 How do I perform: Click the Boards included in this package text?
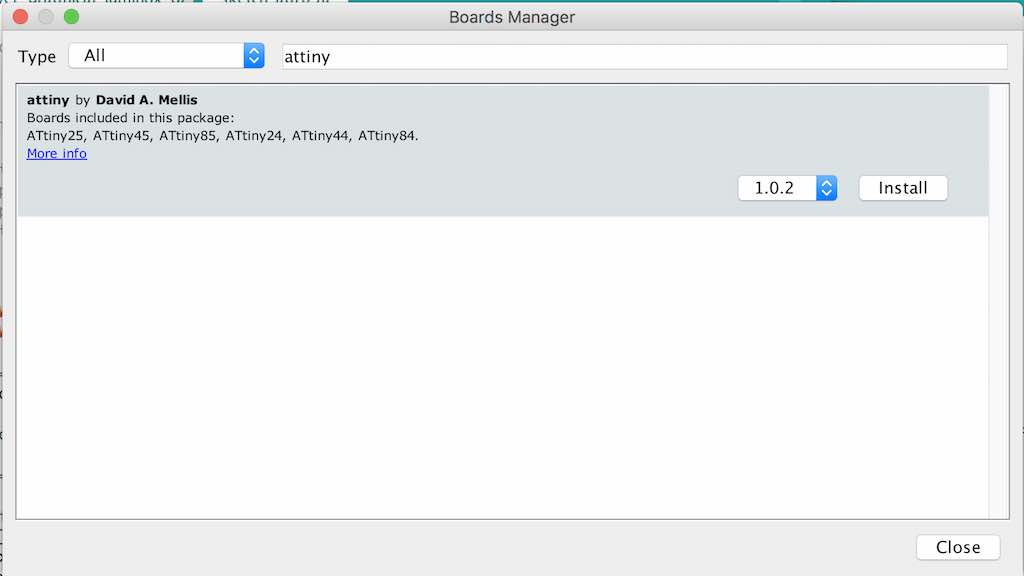pyautogui.click(x=130, y=118)
